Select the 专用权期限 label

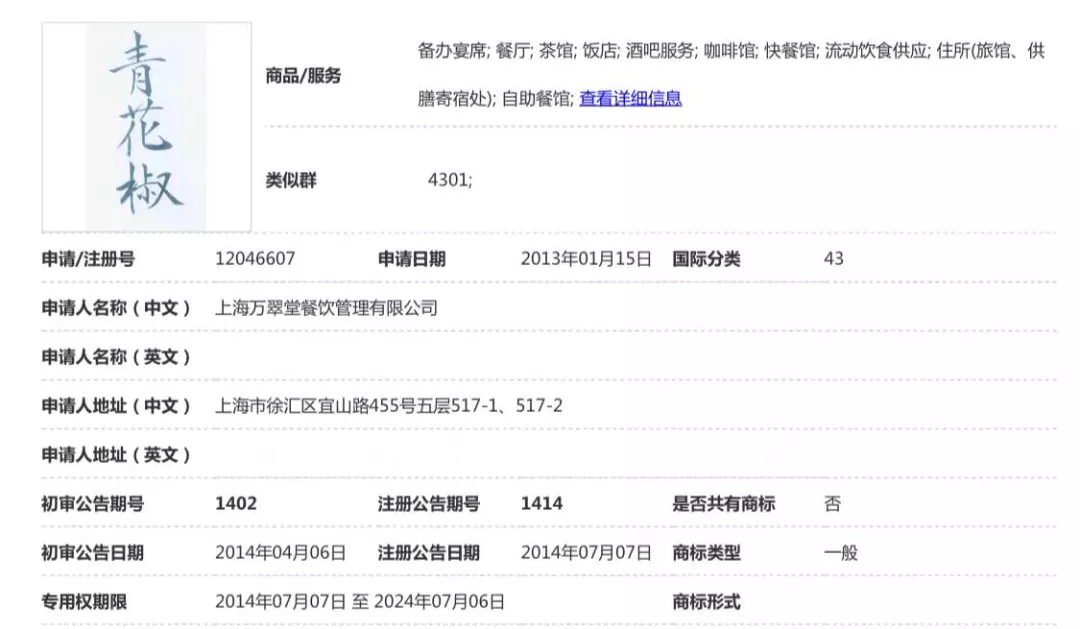click(x=84, y=601)
